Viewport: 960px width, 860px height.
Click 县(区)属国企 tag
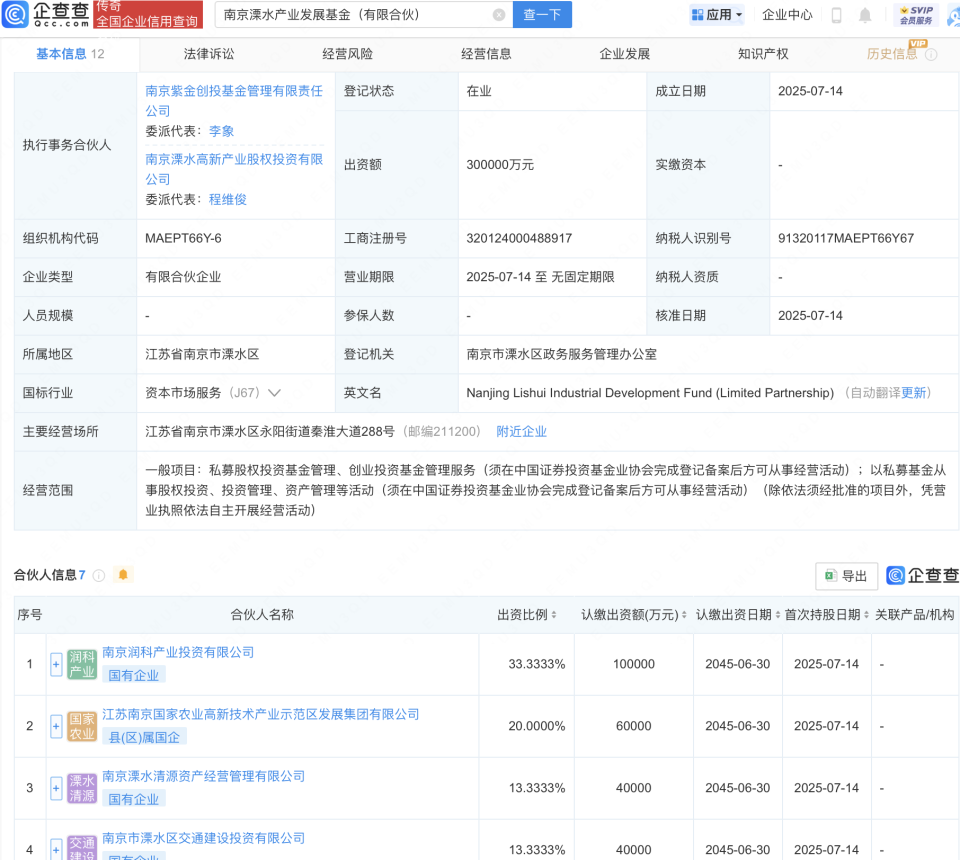(x=144, y=738)
